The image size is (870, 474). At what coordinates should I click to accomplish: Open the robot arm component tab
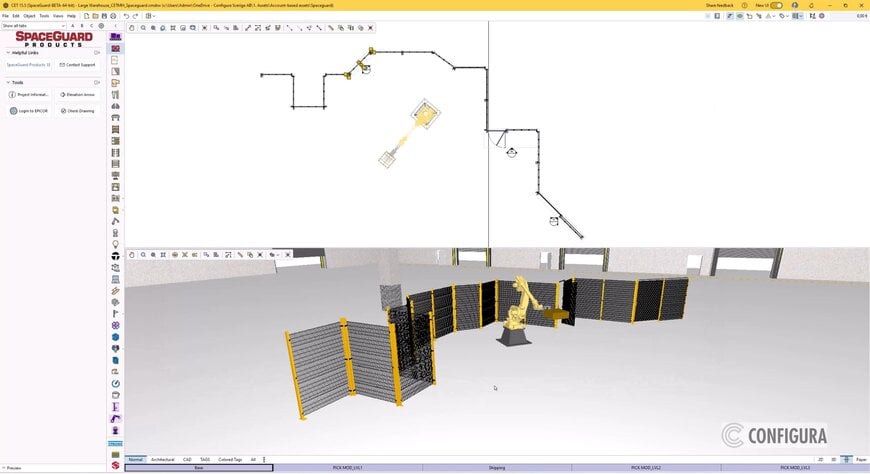(x=115, y=418)
